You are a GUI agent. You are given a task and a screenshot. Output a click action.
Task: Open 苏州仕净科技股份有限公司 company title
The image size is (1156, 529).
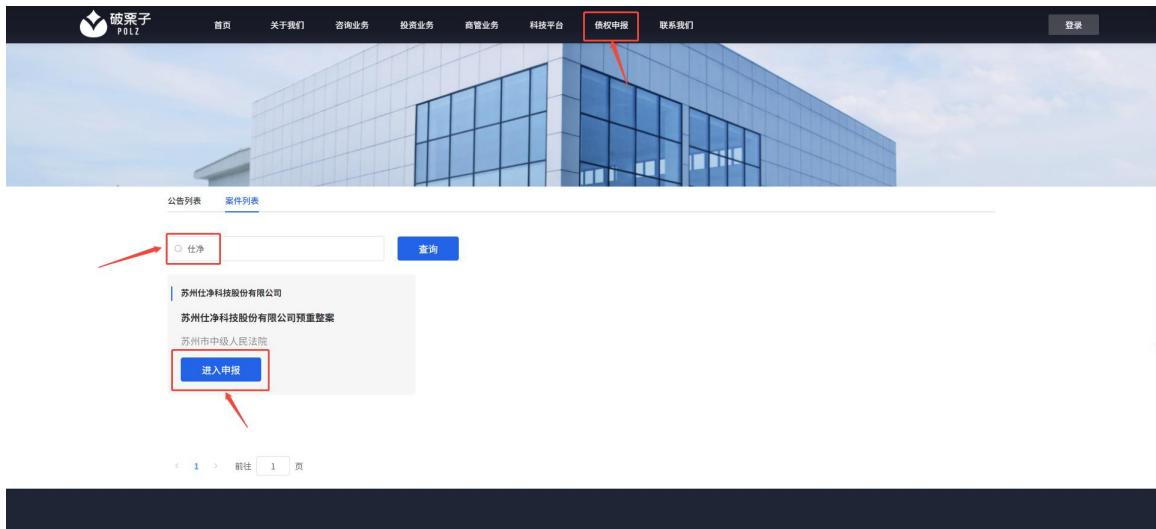[231, 293]
